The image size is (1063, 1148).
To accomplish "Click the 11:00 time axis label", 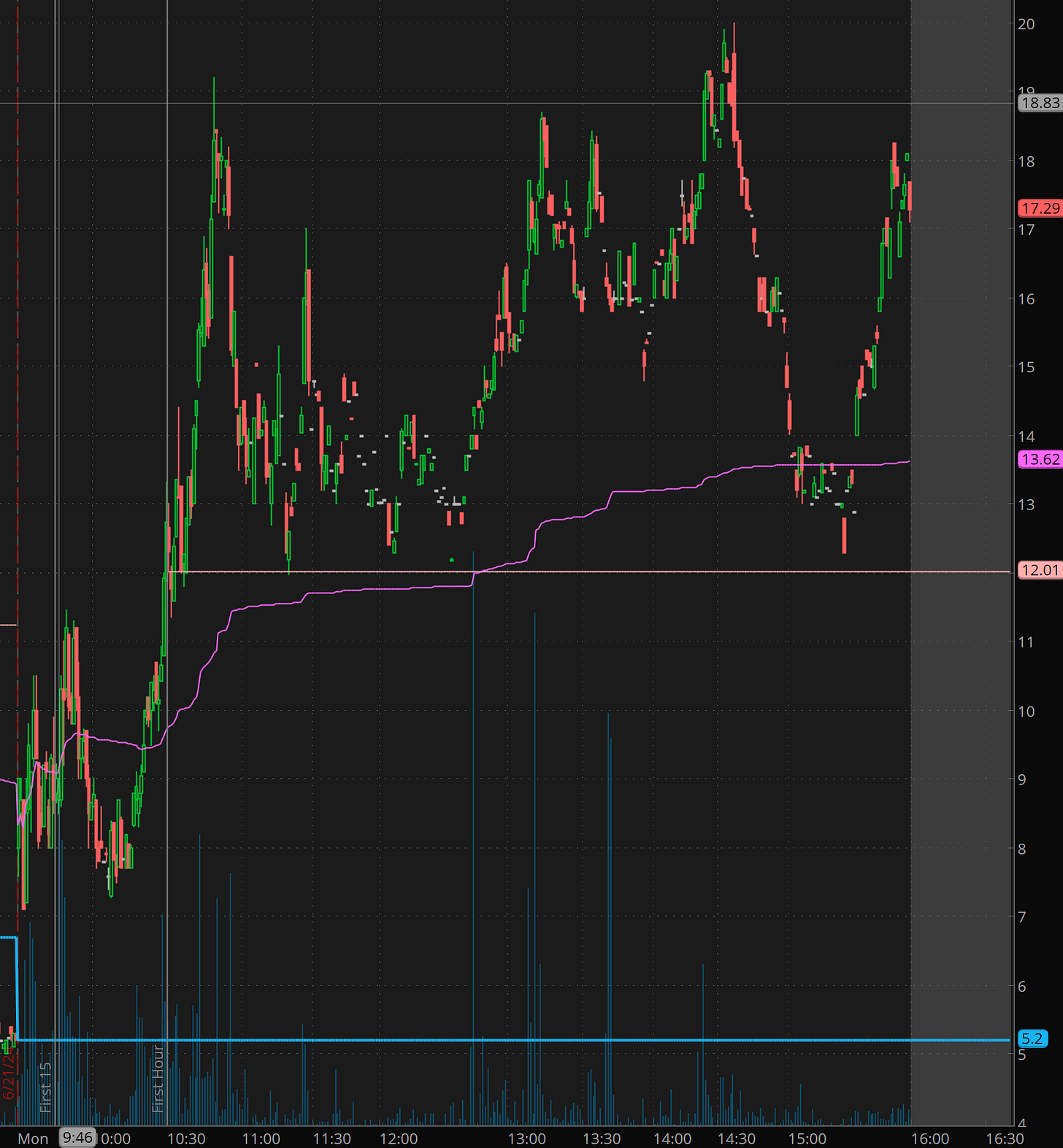I will 261,1139.
